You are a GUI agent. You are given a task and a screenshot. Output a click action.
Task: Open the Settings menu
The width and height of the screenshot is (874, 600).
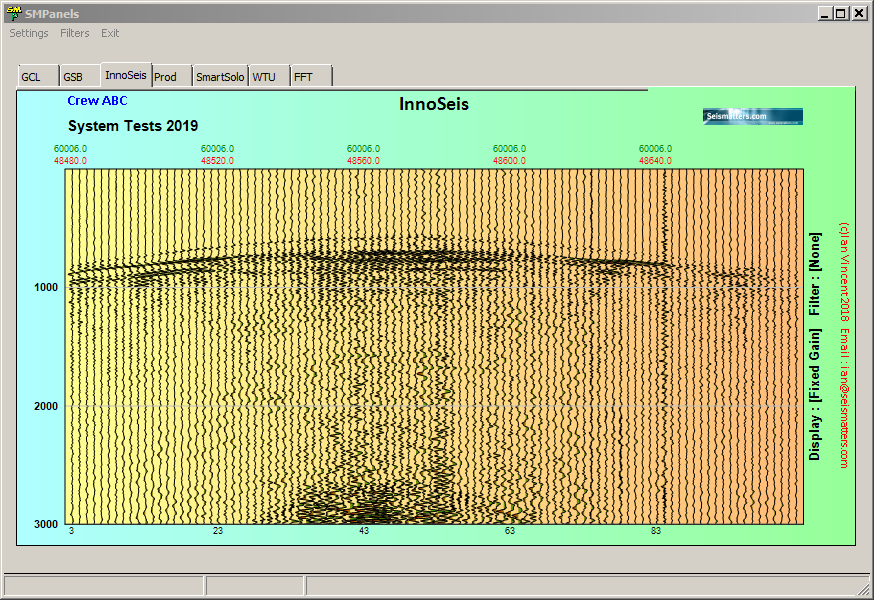(29, 33)
